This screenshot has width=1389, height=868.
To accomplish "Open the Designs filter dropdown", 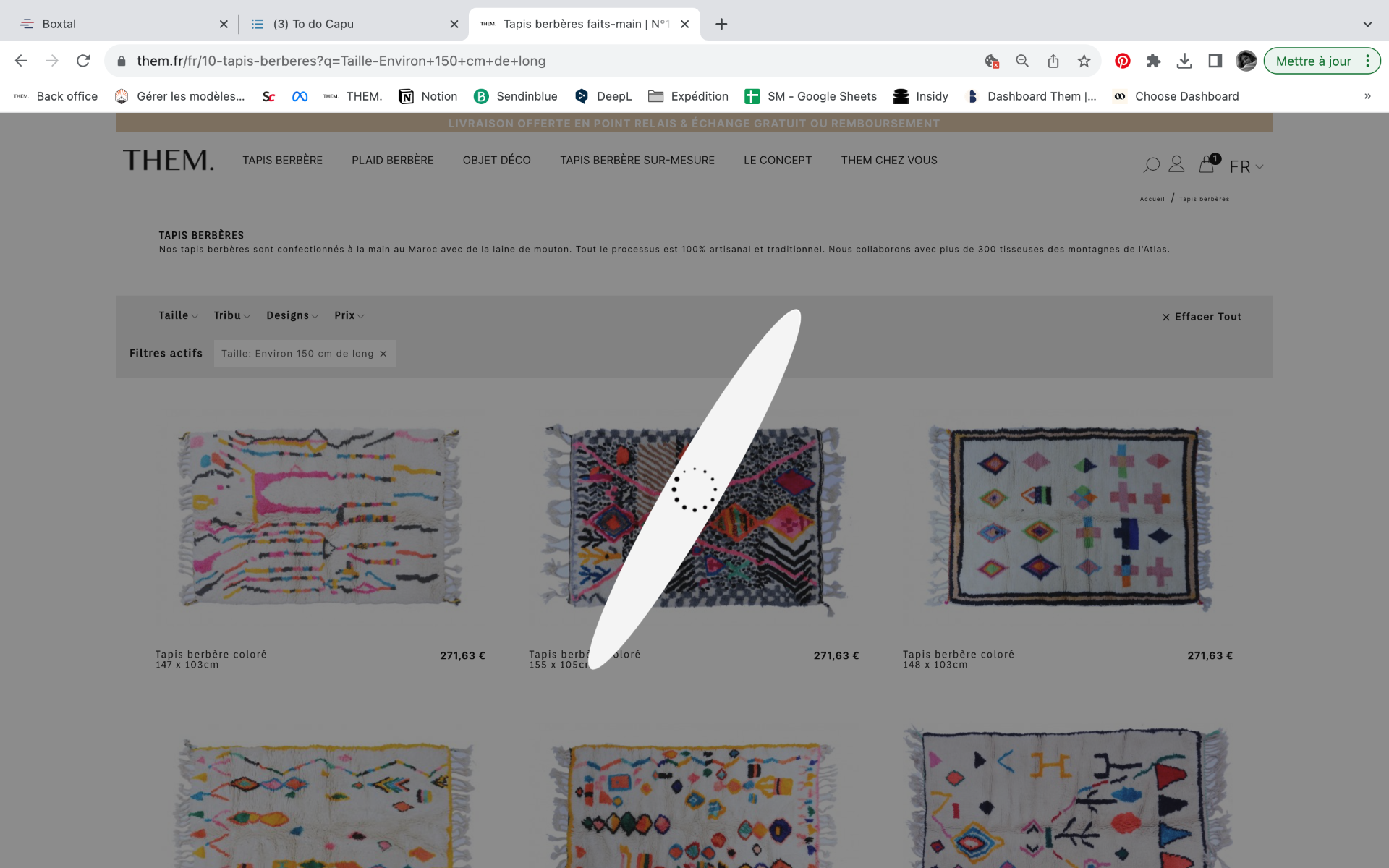I will [x=292, y=315].
